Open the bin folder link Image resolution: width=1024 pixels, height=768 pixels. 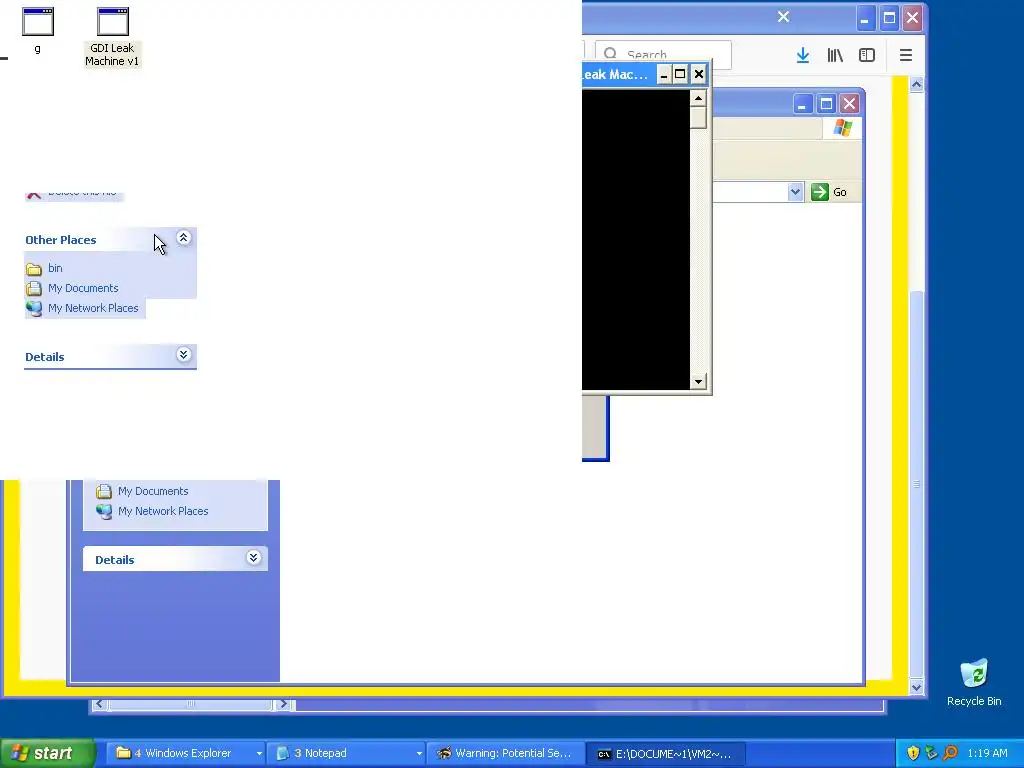pos(56,268)
